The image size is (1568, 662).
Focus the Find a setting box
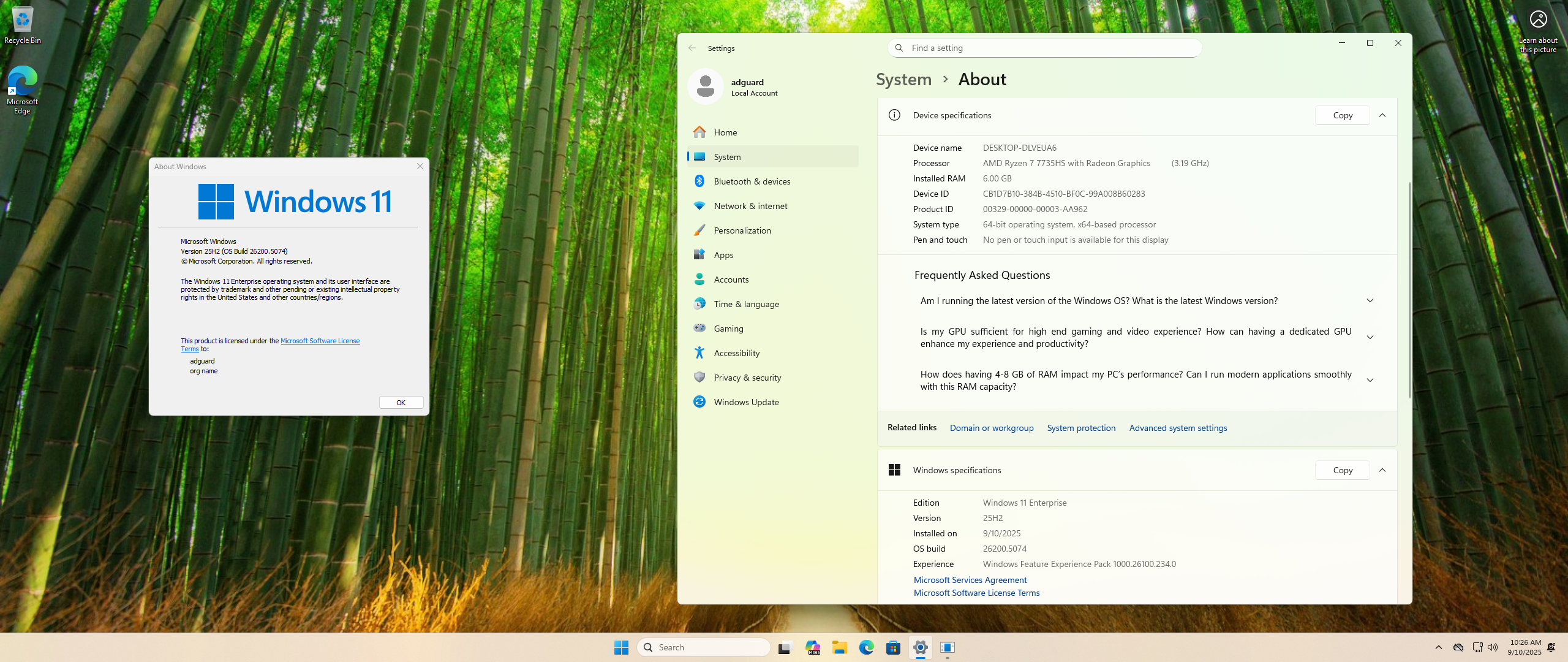(x=1044, y=48)
